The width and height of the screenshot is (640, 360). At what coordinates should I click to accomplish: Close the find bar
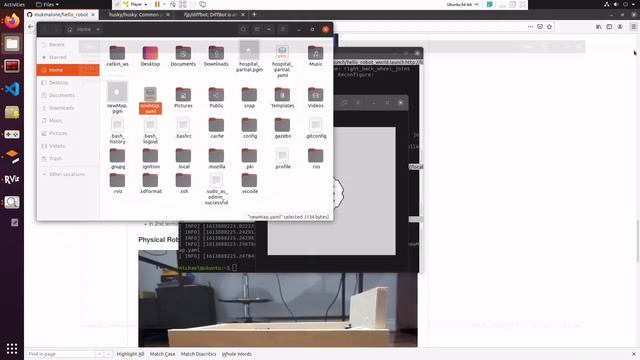coord(633,354)
